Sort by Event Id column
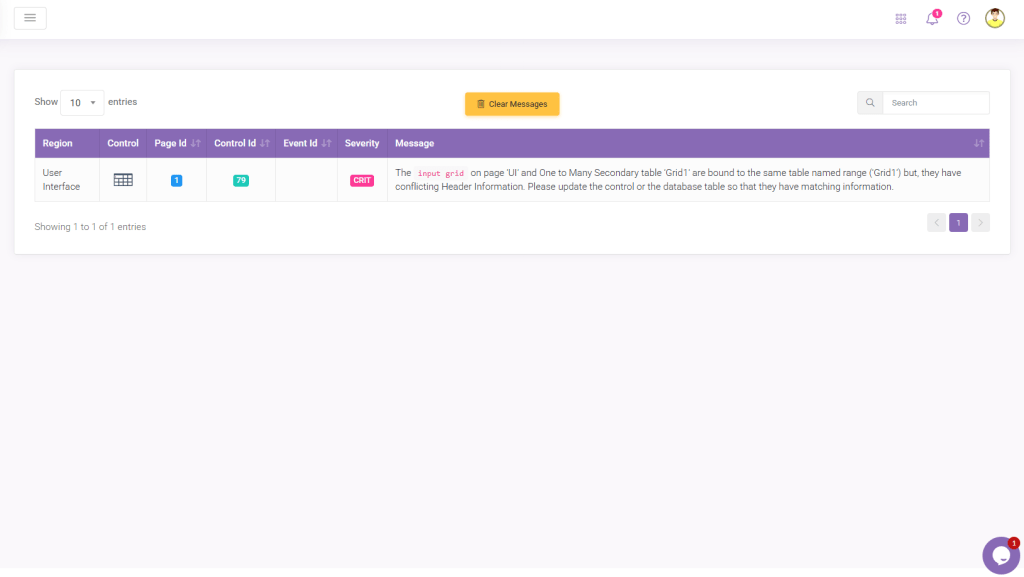This screenshot has height=577, width=1024. click(306, 143)
